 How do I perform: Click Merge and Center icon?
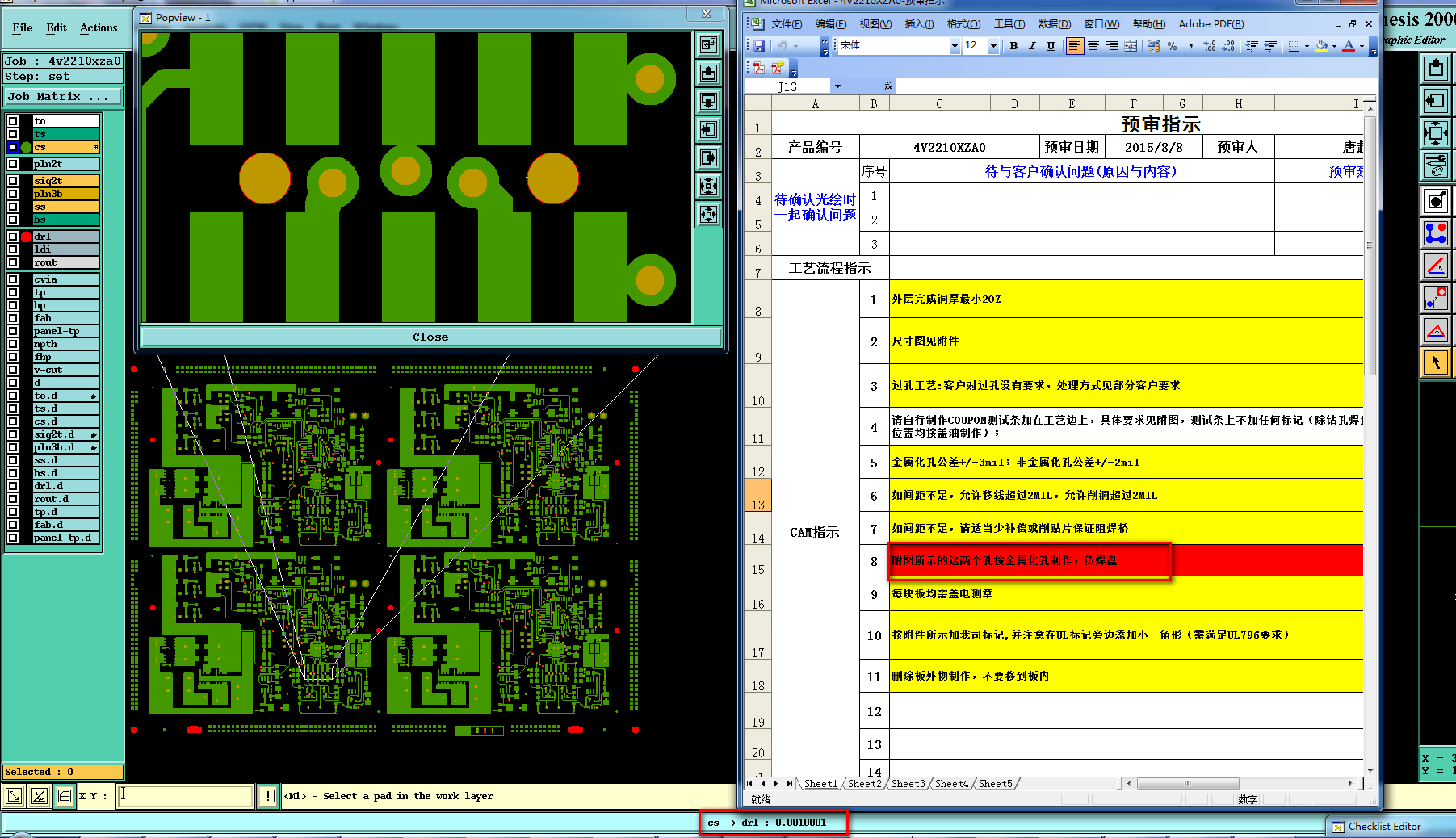point(1131,46)
